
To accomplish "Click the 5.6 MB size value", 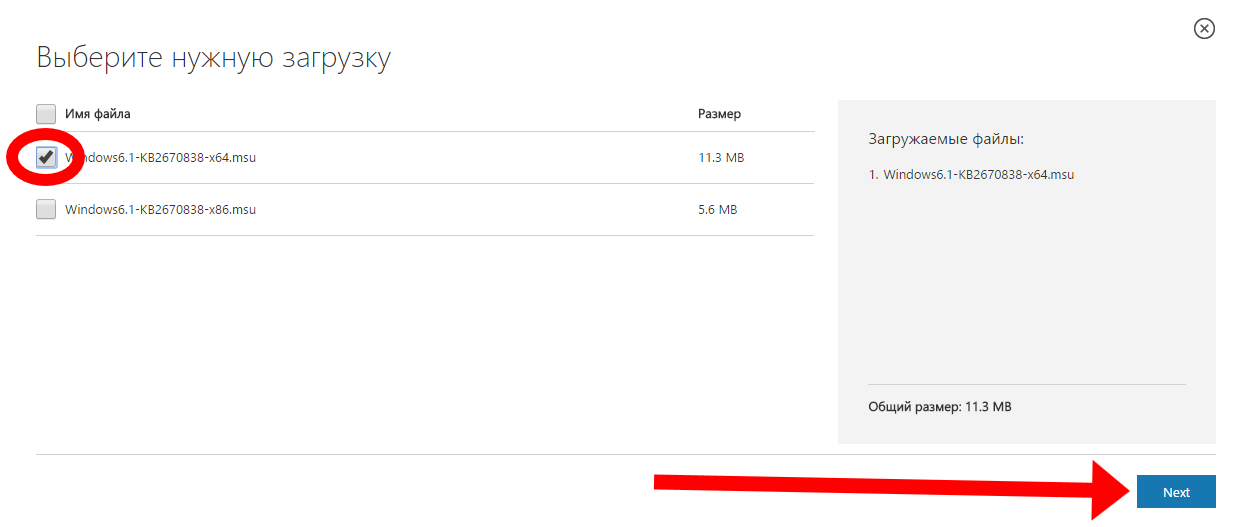I will [x=717, y=210].
